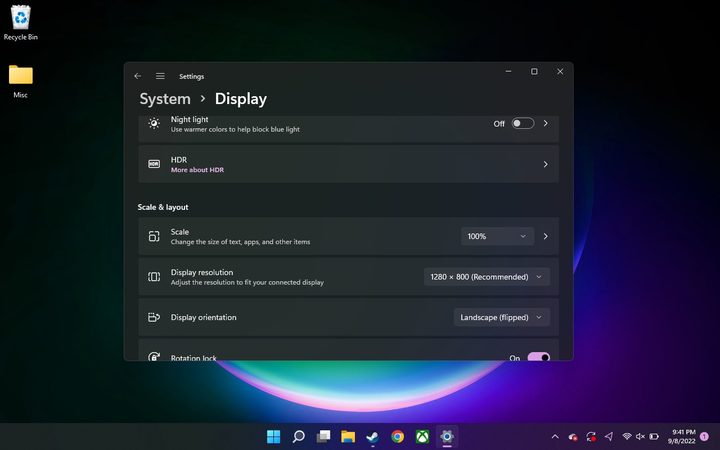Open Night light details chevron
720x450 pixels.
(x=546, y=123)
